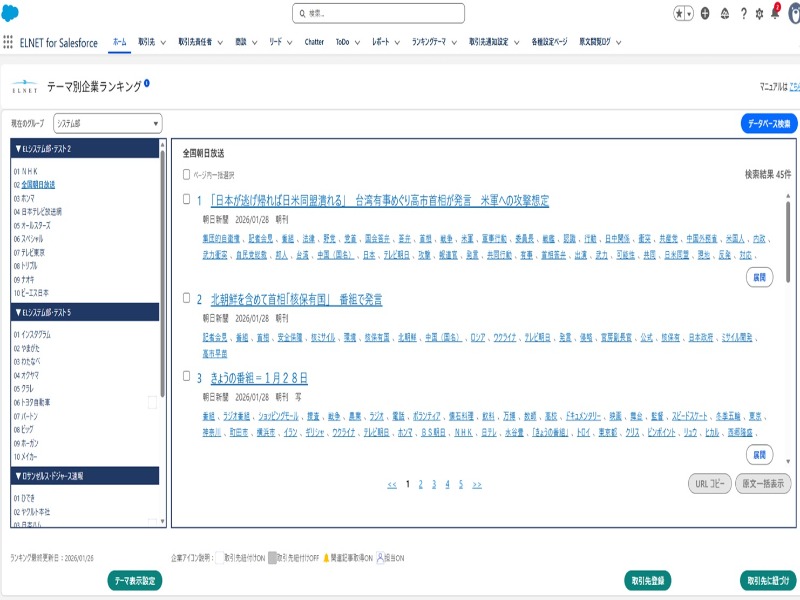Open the 現在のグループ システム部 dropdown
800x600 pixels.
[108, 123]
